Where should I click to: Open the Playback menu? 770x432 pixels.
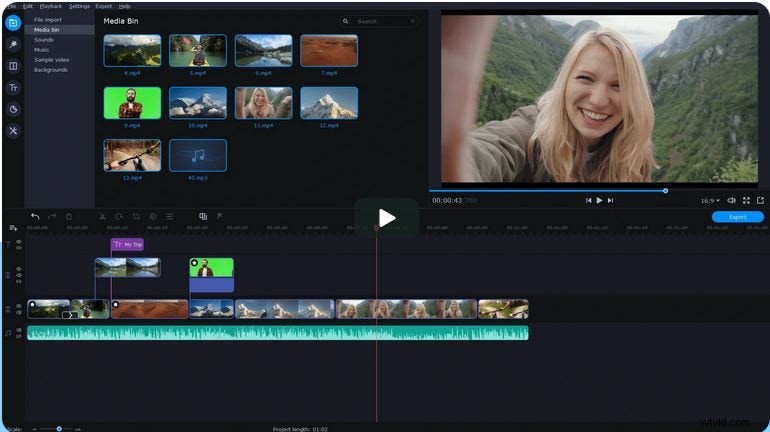pos(50,6)
